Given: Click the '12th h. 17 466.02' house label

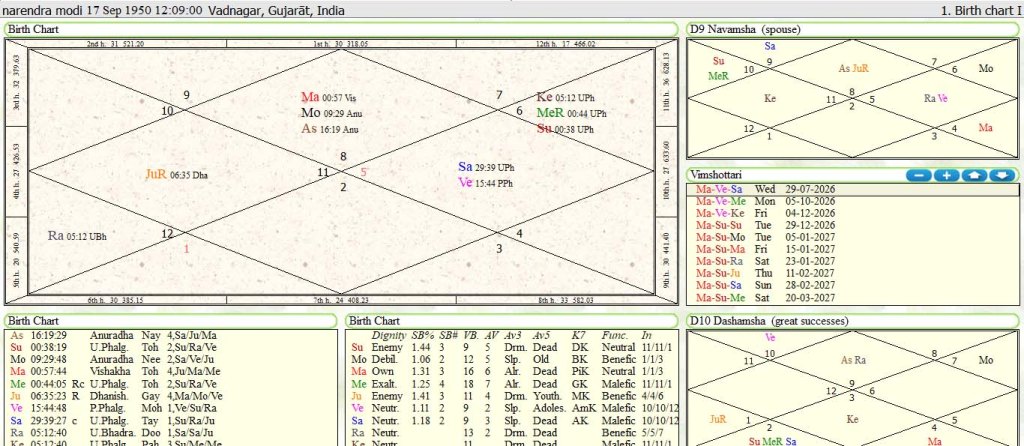Looking at the screenshot, I should pos(566,44).
